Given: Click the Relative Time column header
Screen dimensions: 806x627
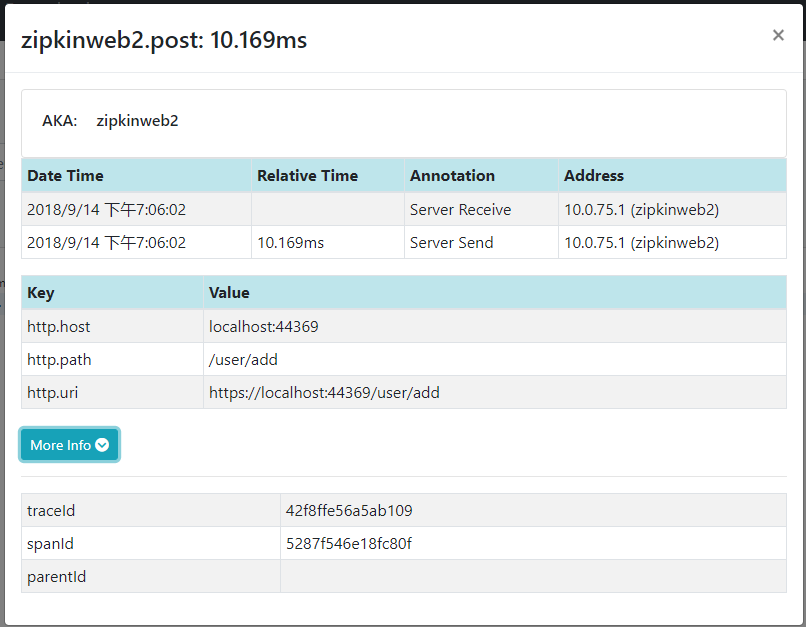Looking at the screenshot, I should click(x=307, y=176).
